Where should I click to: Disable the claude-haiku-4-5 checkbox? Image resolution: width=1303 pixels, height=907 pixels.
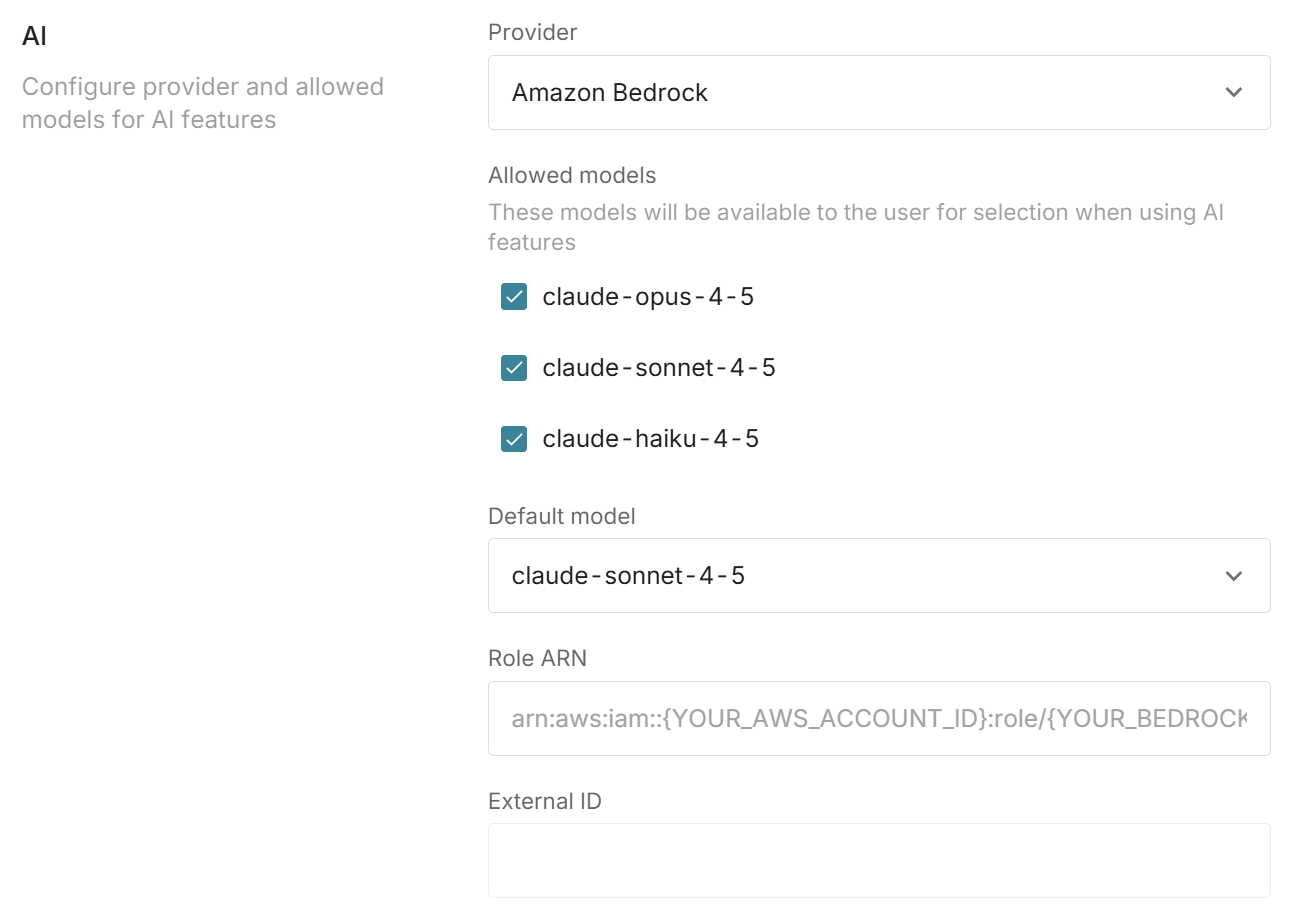point(514,439)
